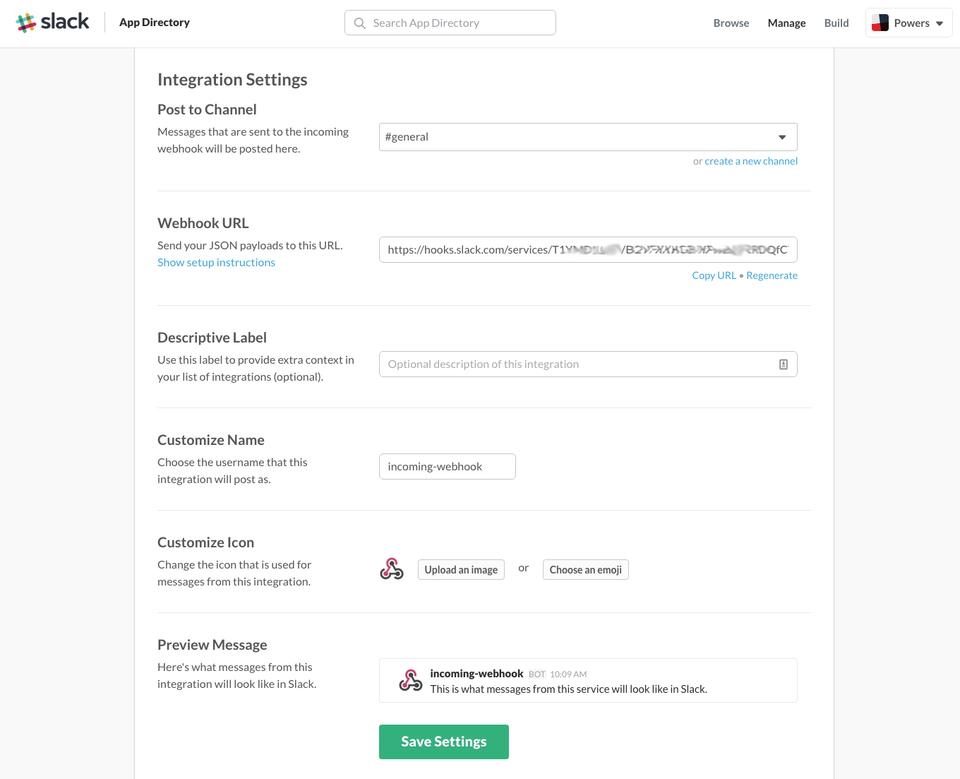Click the Copy URL link
The image size is (960, 779).
pos(713,275)
